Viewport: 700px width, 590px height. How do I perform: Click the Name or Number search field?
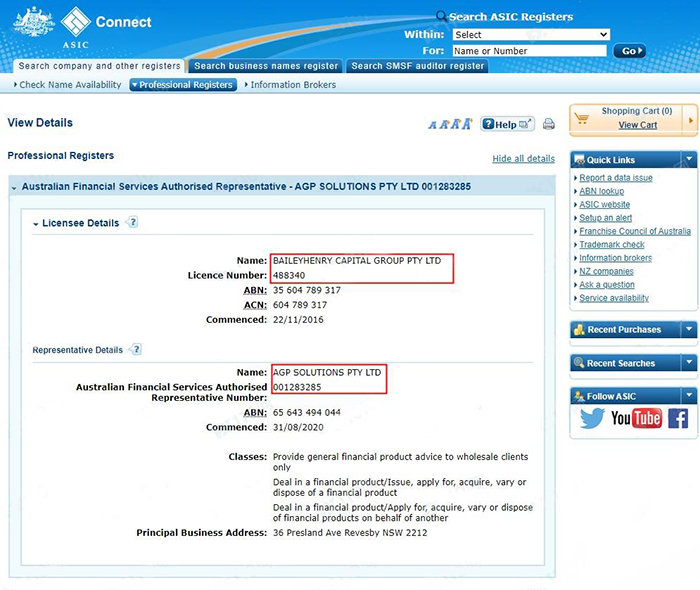pyautogui.click(x=529, y=51)
